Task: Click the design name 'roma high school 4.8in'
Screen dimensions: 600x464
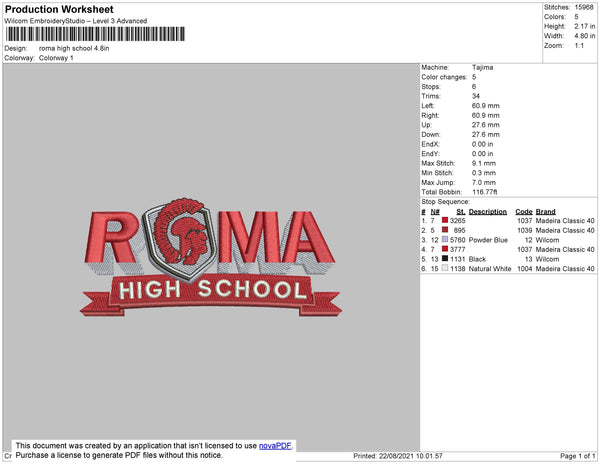Action: click(74, 48)
